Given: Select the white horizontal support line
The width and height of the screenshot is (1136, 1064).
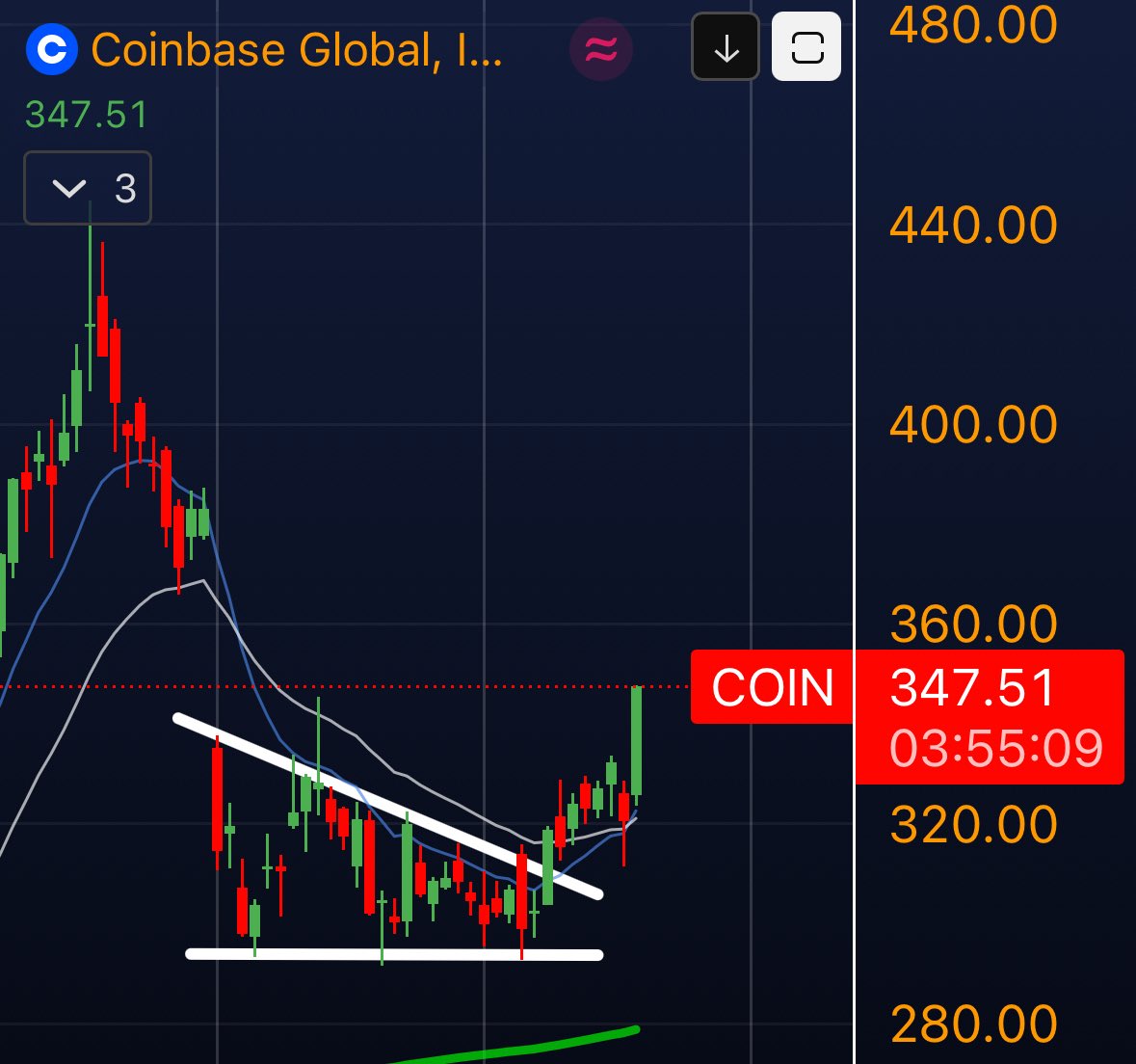Looking at the screenshot, I should tap(394, 954).
